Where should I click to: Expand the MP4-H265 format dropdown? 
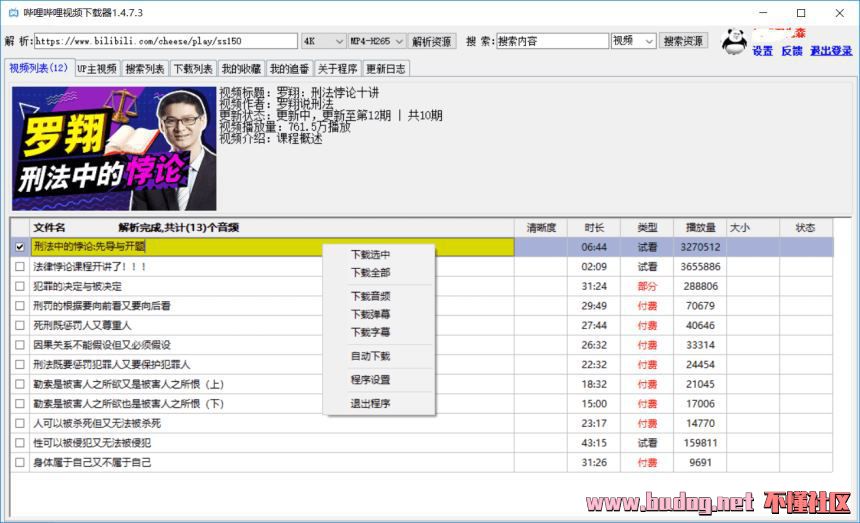click(376, 41)
